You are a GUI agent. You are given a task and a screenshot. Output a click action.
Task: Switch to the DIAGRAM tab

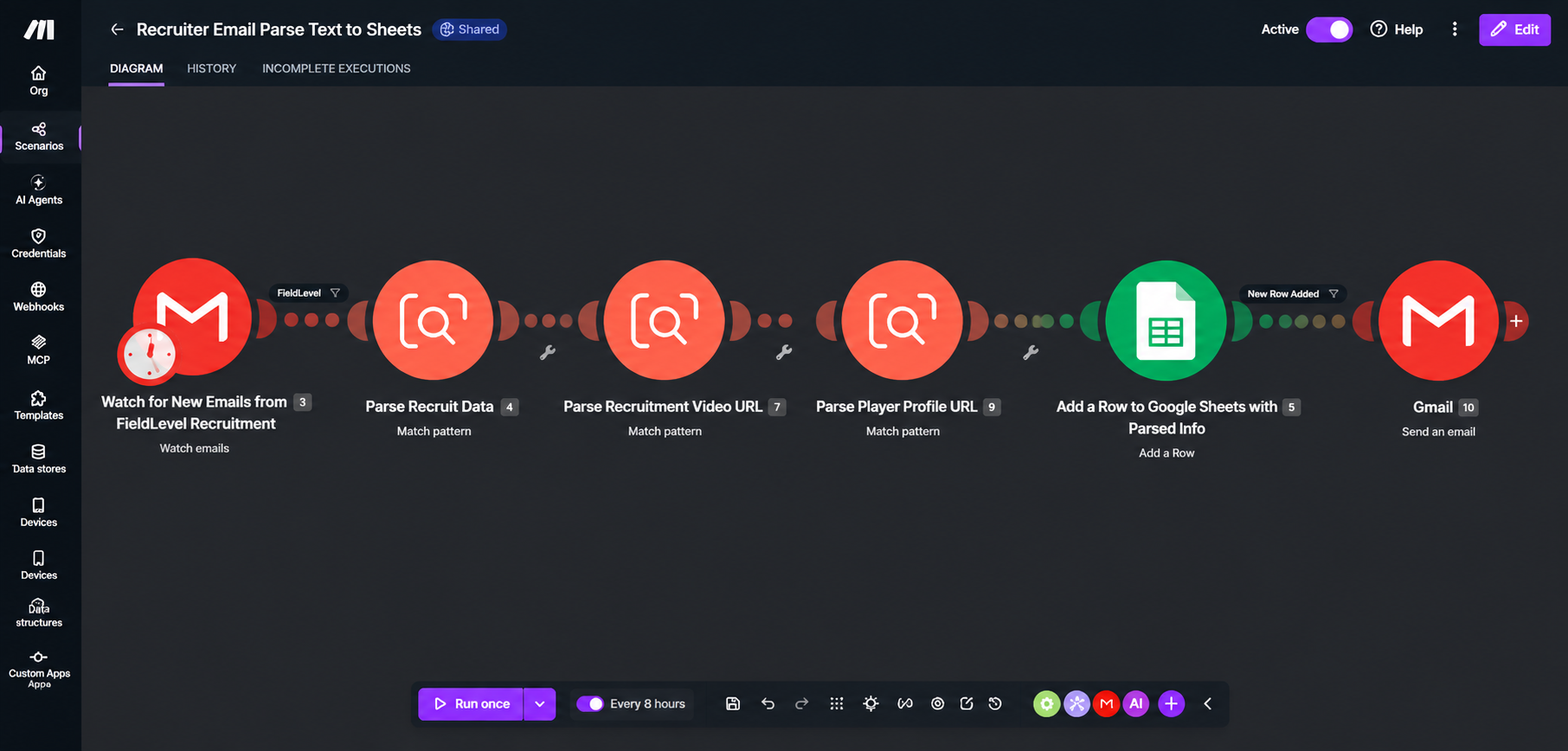pyautogui.click(x=136, y=68)
